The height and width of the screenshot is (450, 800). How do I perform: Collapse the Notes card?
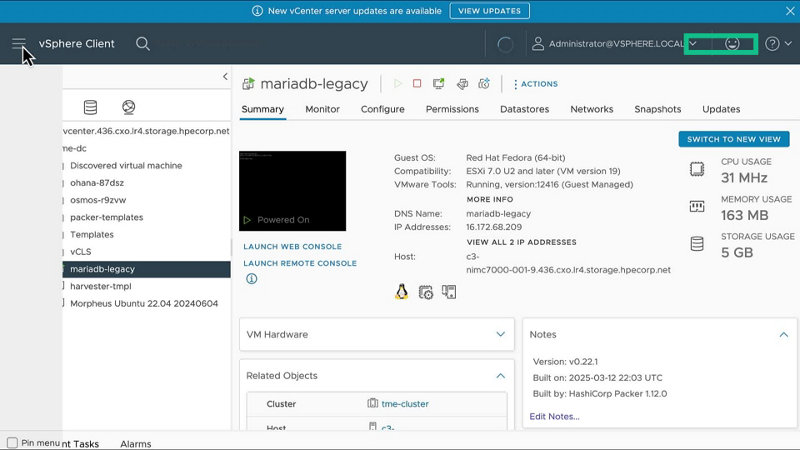(x=784, y=334)
